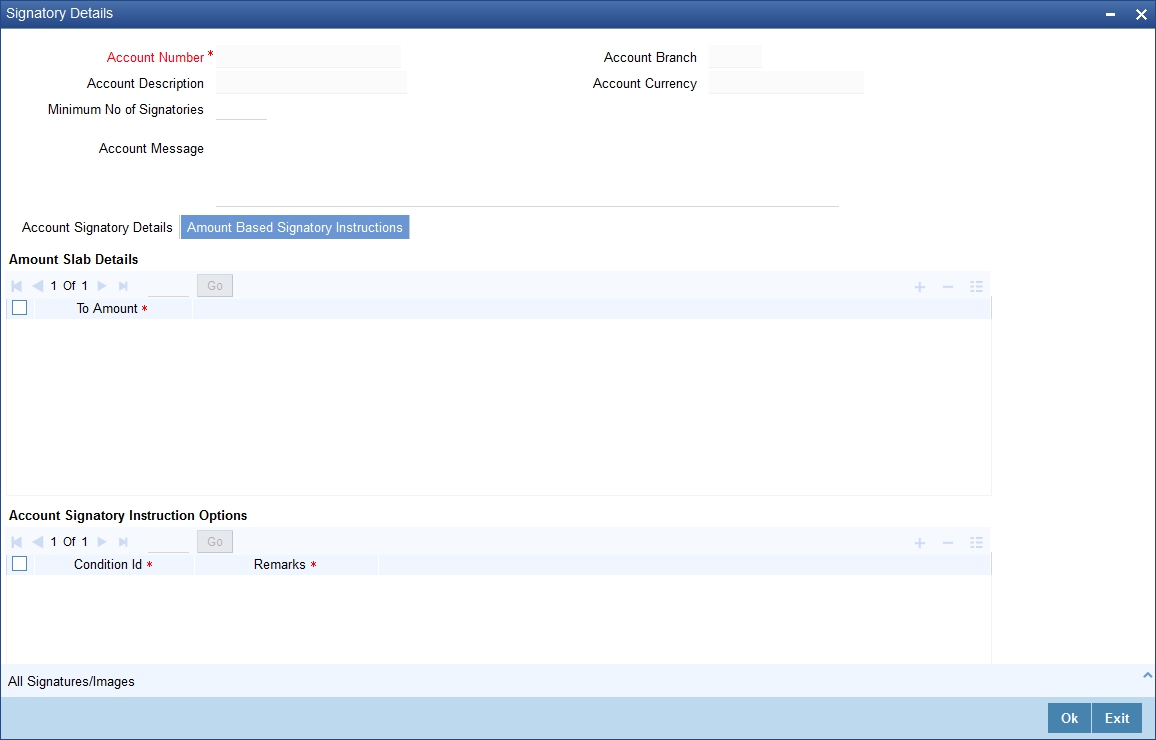Go to first page in Instruction Options
The width and height of the screenshot is (1156, 740).
coord(16,542)
